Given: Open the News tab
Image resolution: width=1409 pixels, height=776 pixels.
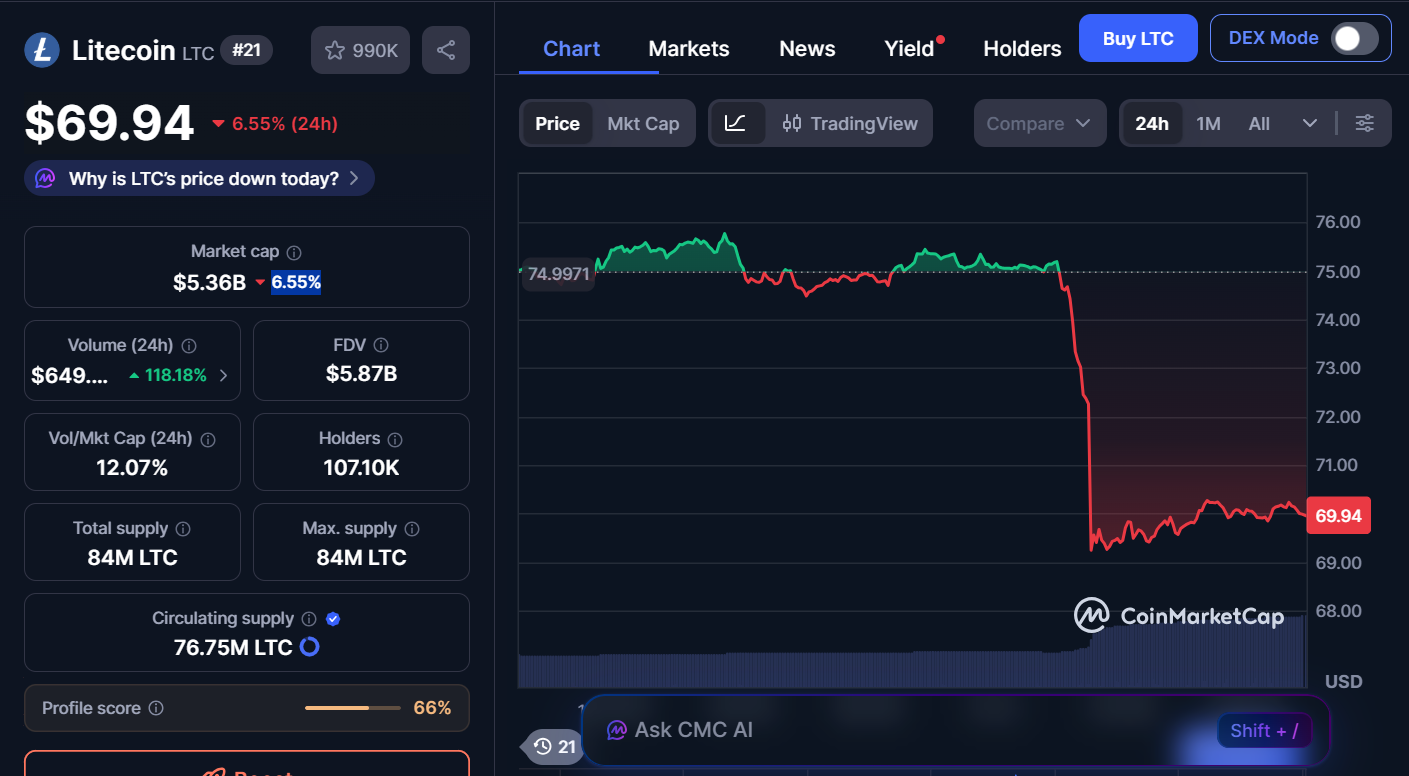Looking at the screenshot, I should pyautogui.click(x=806, y=48).
